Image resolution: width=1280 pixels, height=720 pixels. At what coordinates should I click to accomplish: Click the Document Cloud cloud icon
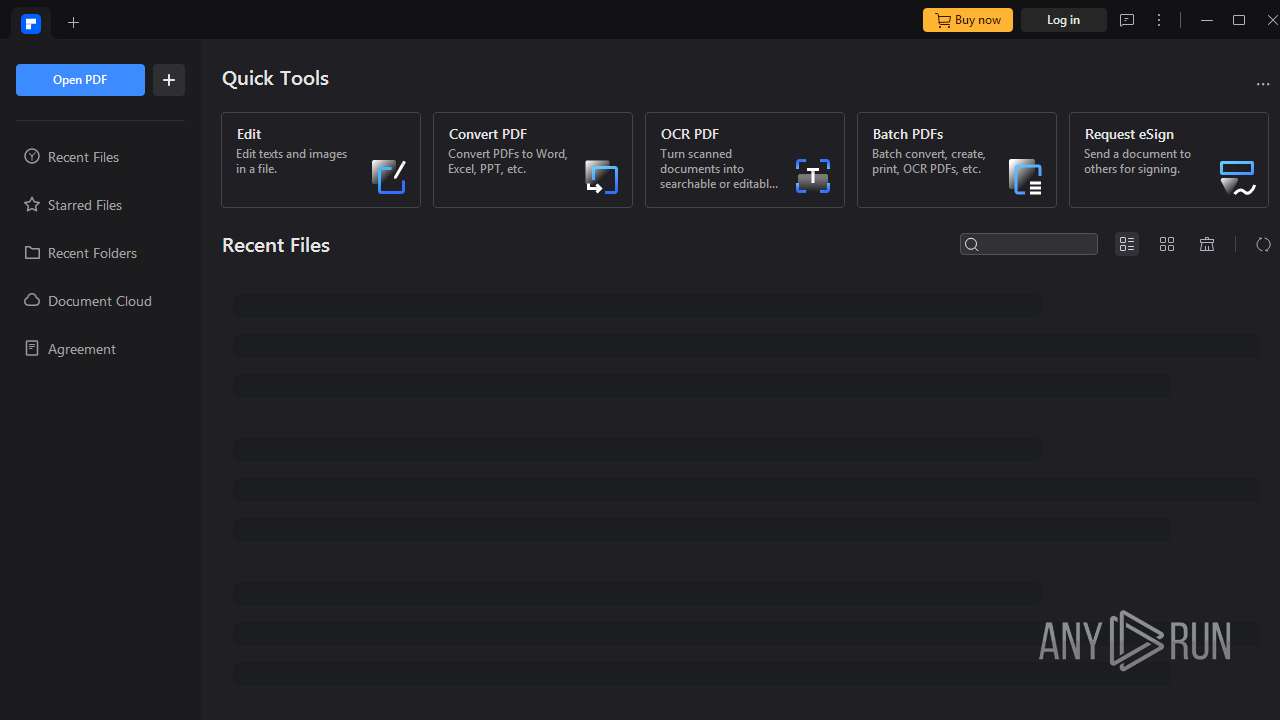(32, 301)
